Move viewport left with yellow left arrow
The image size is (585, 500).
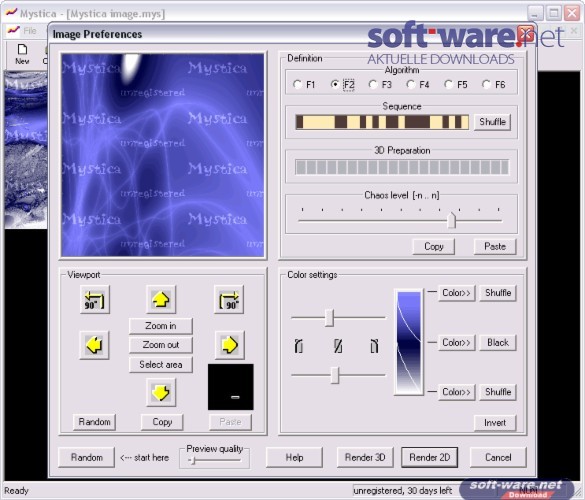(x=94, y=345)
